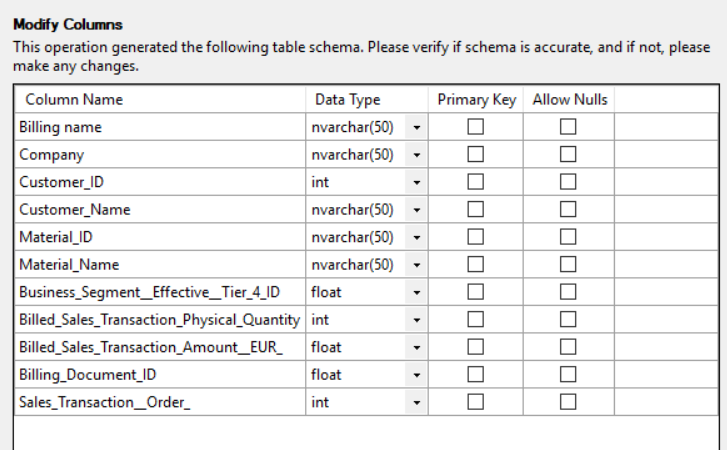Click the Allow Nulls column header
The width and height of the screenshot is (727, 450).
pyautogui.click(x=569, y=100)
